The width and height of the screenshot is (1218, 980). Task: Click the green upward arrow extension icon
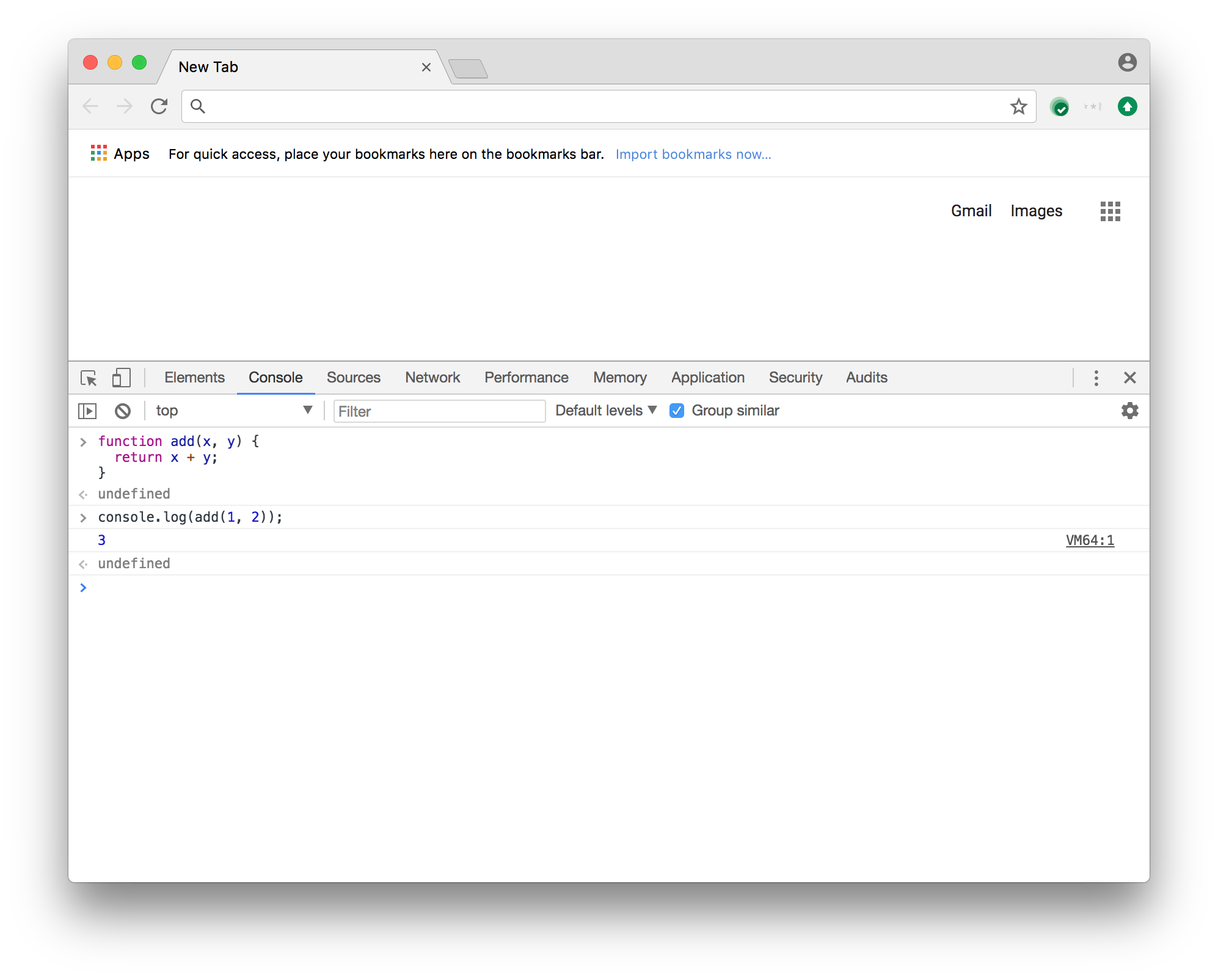[1127, 107]
